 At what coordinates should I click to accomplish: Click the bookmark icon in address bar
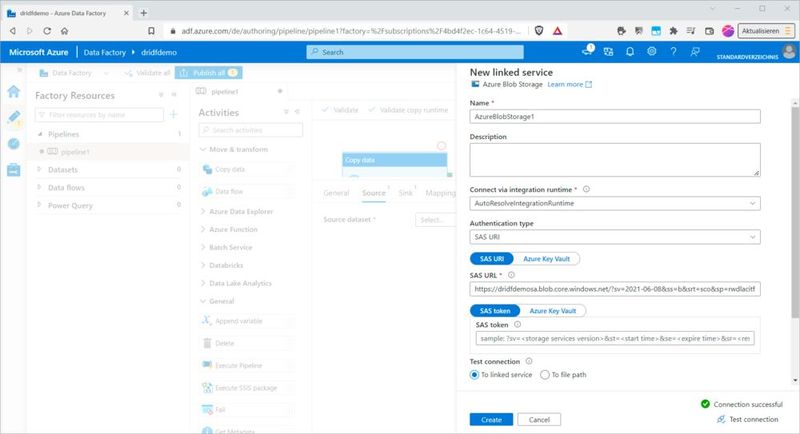[x=151, y=31]
